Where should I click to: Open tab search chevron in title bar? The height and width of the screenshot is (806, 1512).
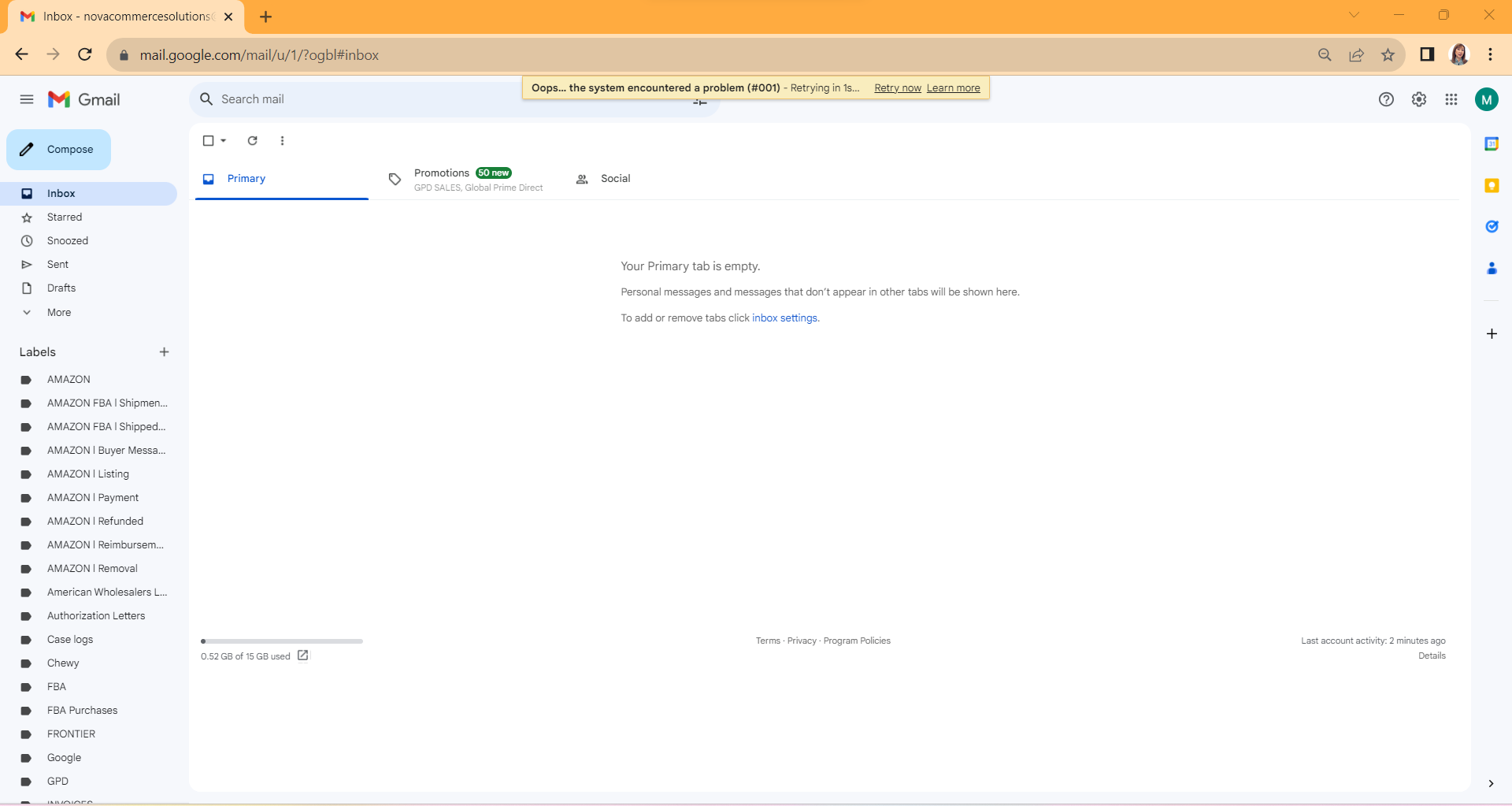point(1354,15)
